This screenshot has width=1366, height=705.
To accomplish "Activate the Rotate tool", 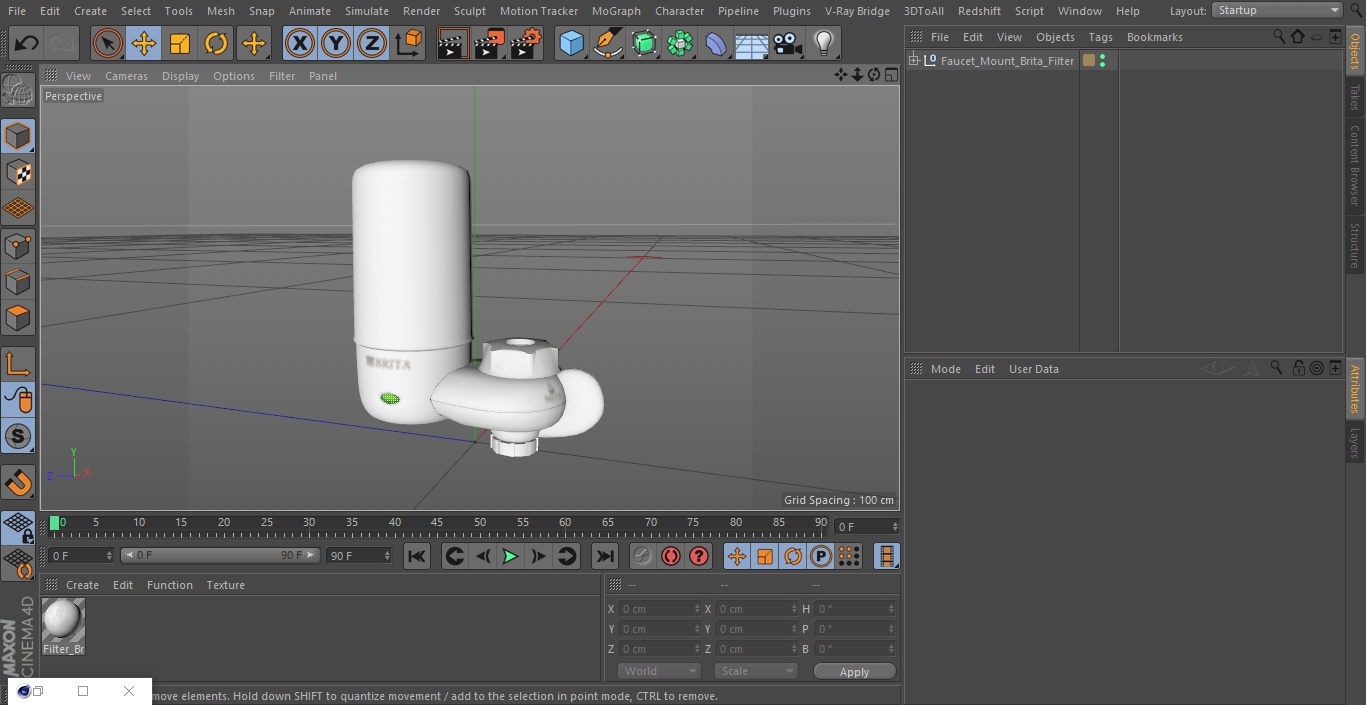I will coord(216,43).
